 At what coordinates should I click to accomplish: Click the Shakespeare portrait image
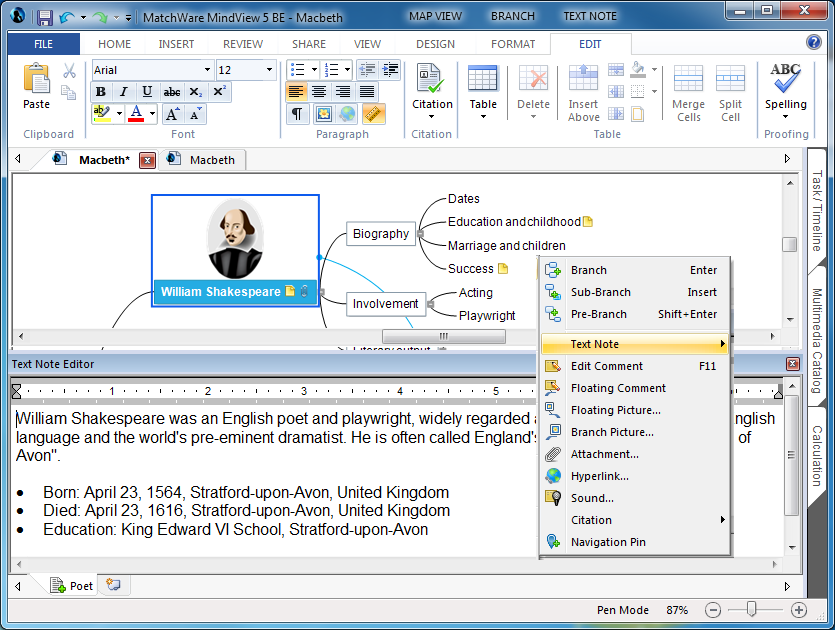pyautogui.click(x=235, y=239)
